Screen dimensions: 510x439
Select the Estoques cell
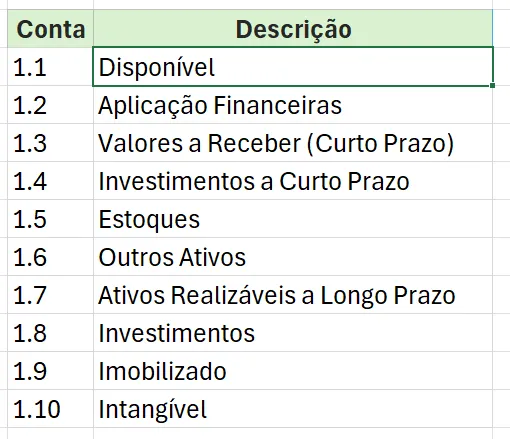click(293, 219)
